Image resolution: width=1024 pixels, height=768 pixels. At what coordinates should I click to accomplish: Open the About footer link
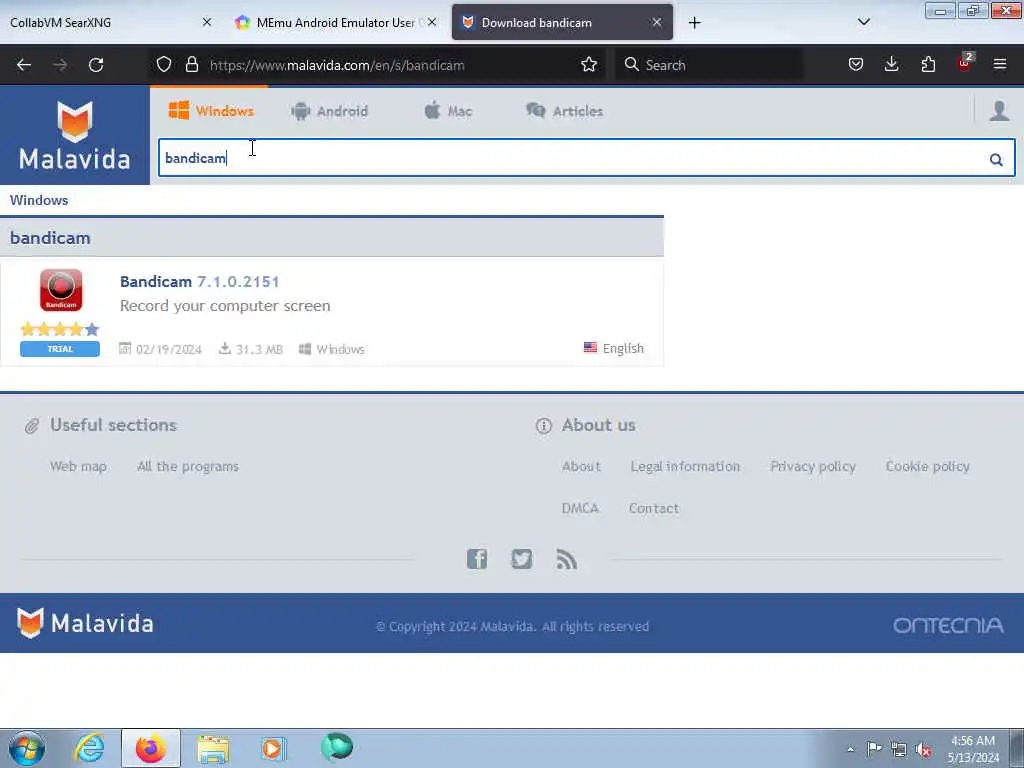pyautogui.click(x=581, y=466)
